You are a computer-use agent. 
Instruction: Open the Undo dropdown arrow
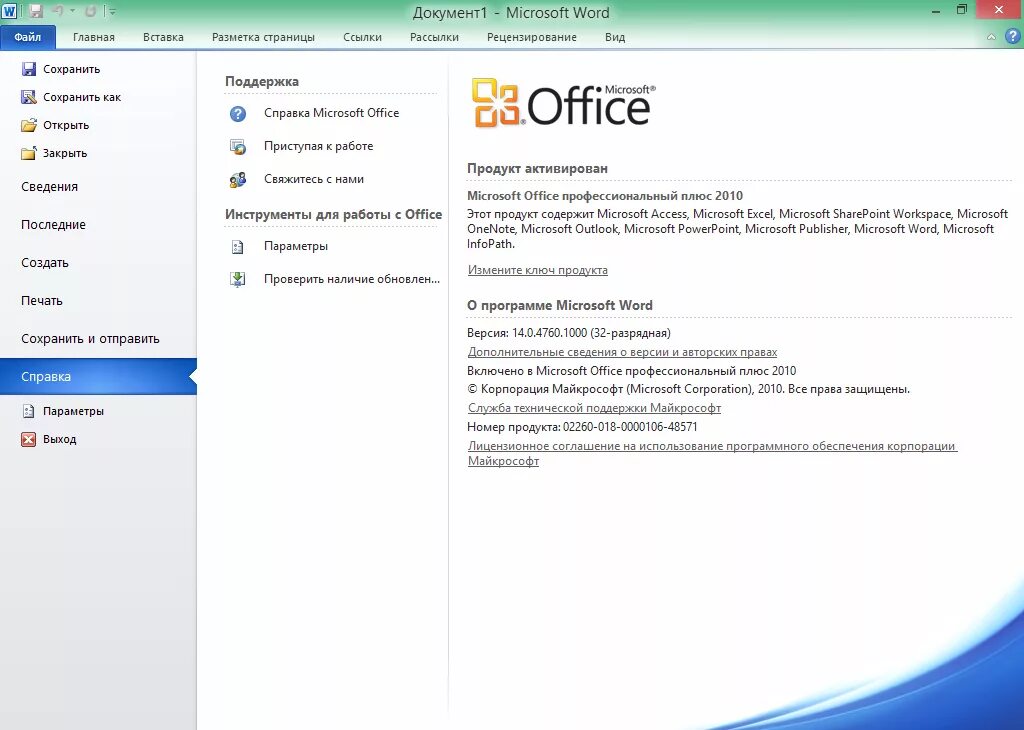pyautogui.click(x=73, y=10)
